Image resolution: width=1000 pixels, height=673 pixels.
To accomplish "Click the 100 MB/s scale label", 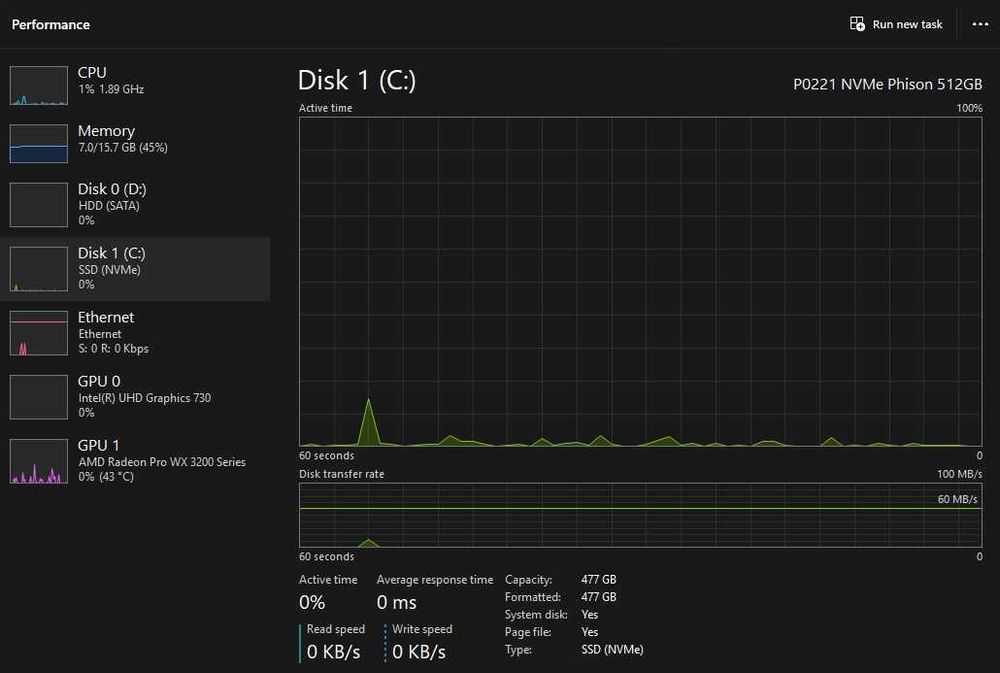I will 959,474.
